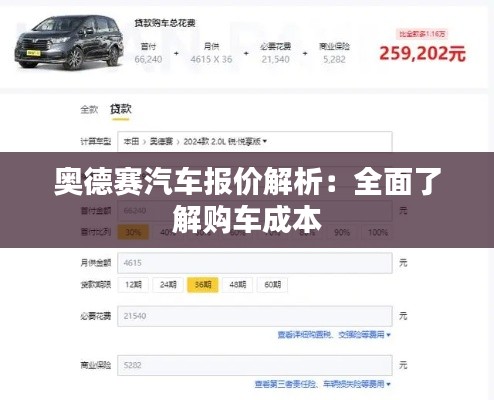Switch to the 全款 tab
Viewport: 494px width, 400px height.
(x=89, y=109)
